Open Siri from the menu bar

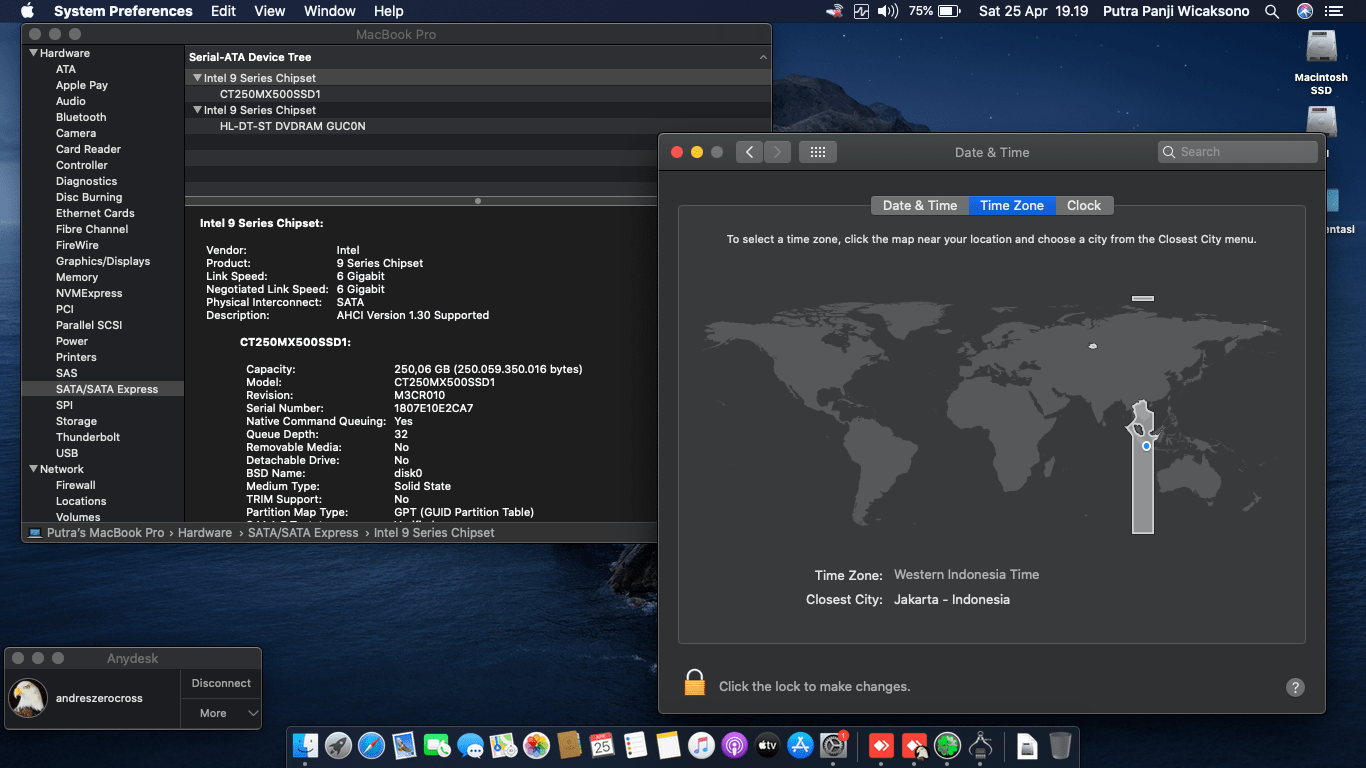[1305, 11]
